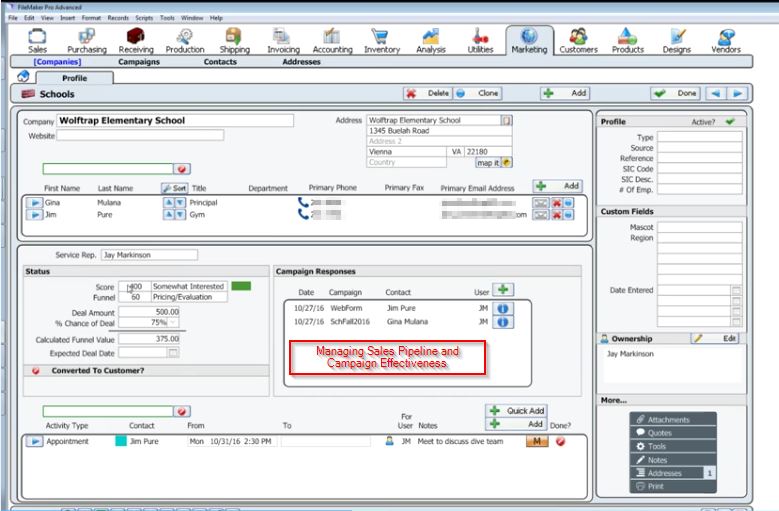This screenshot has height=511, width=779.
Task: Open the Designs module
Action: pyautogui.click(x=677, y=41)
